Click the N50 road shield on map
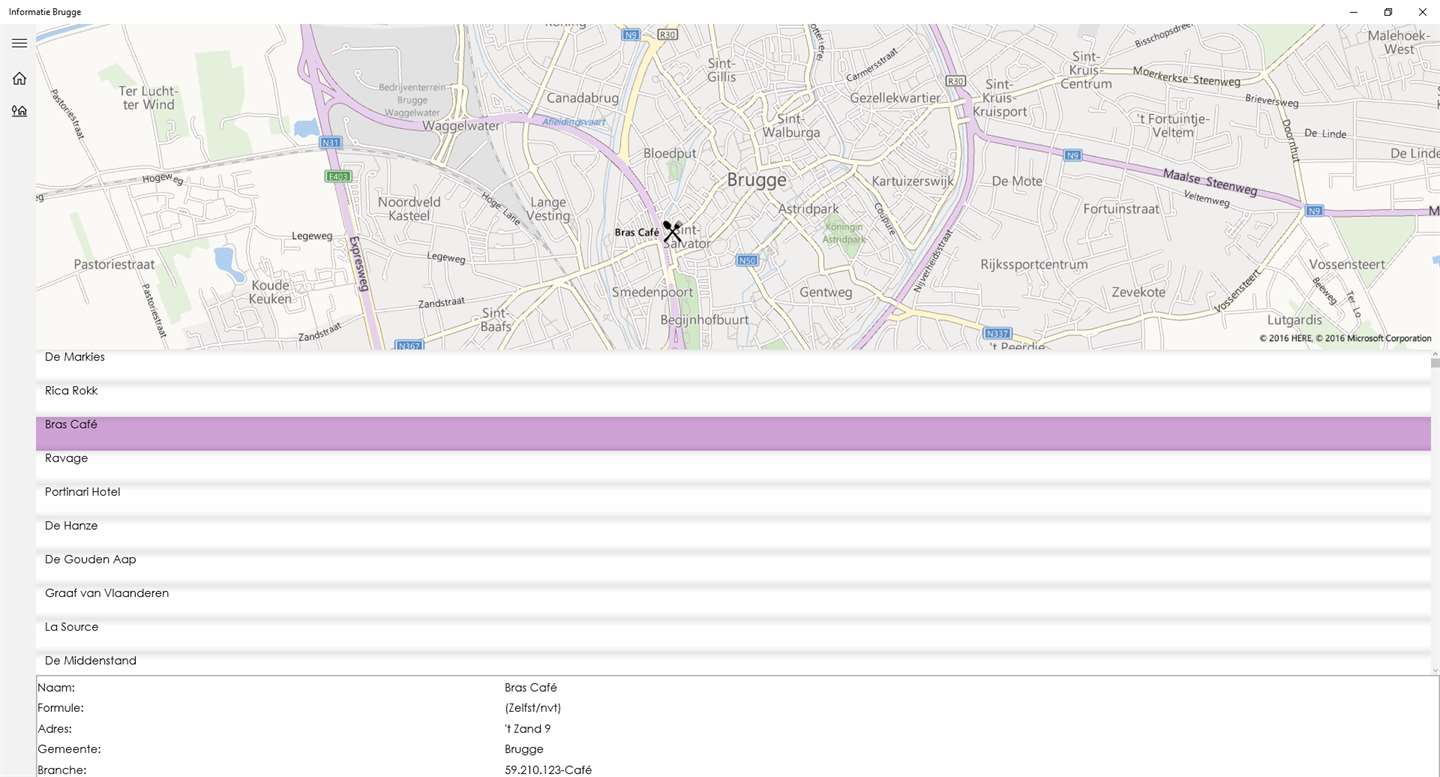The height and width of the screenshot is (777, 1440). point(747,261)
